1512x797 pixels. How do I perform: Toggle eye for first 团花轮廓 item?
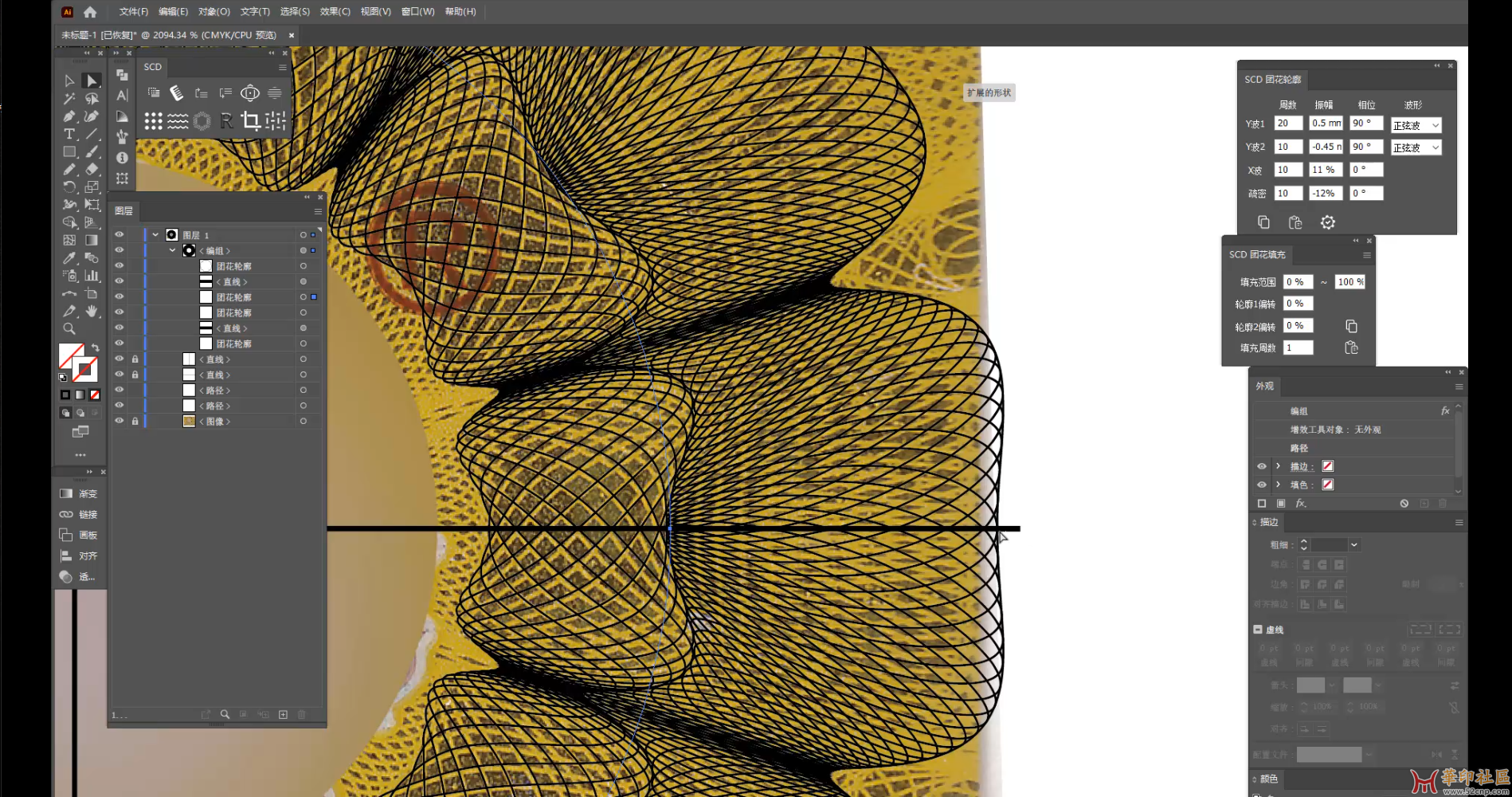[x=119, y=266]
